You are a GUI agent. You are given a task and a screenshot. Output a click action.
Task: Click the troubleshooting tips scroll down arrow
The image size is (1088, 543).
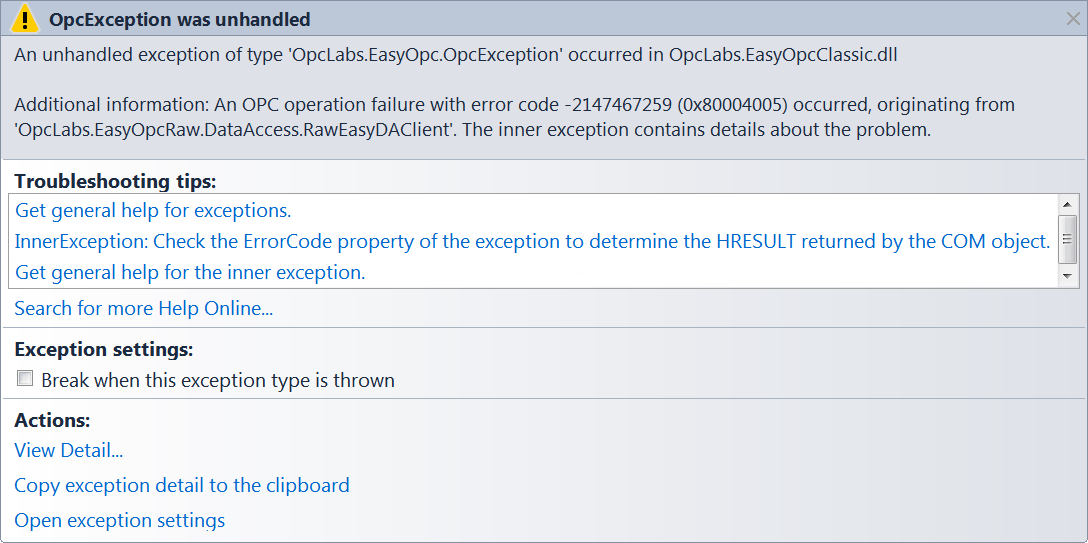[1069, 277]
